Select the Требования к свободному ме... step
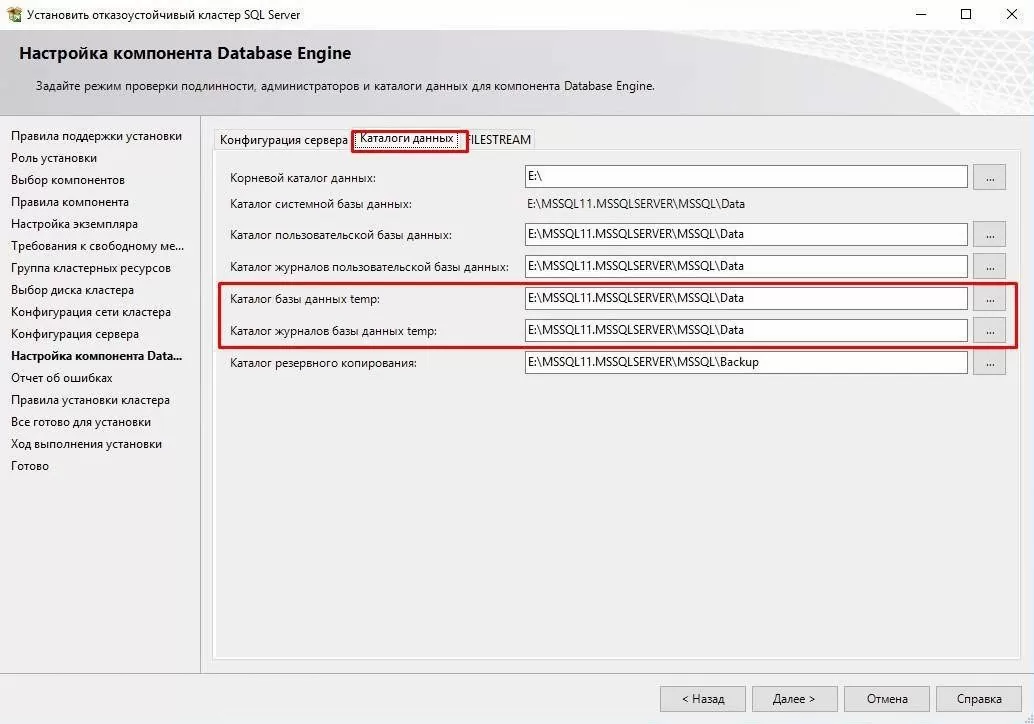 click(98, 246)
